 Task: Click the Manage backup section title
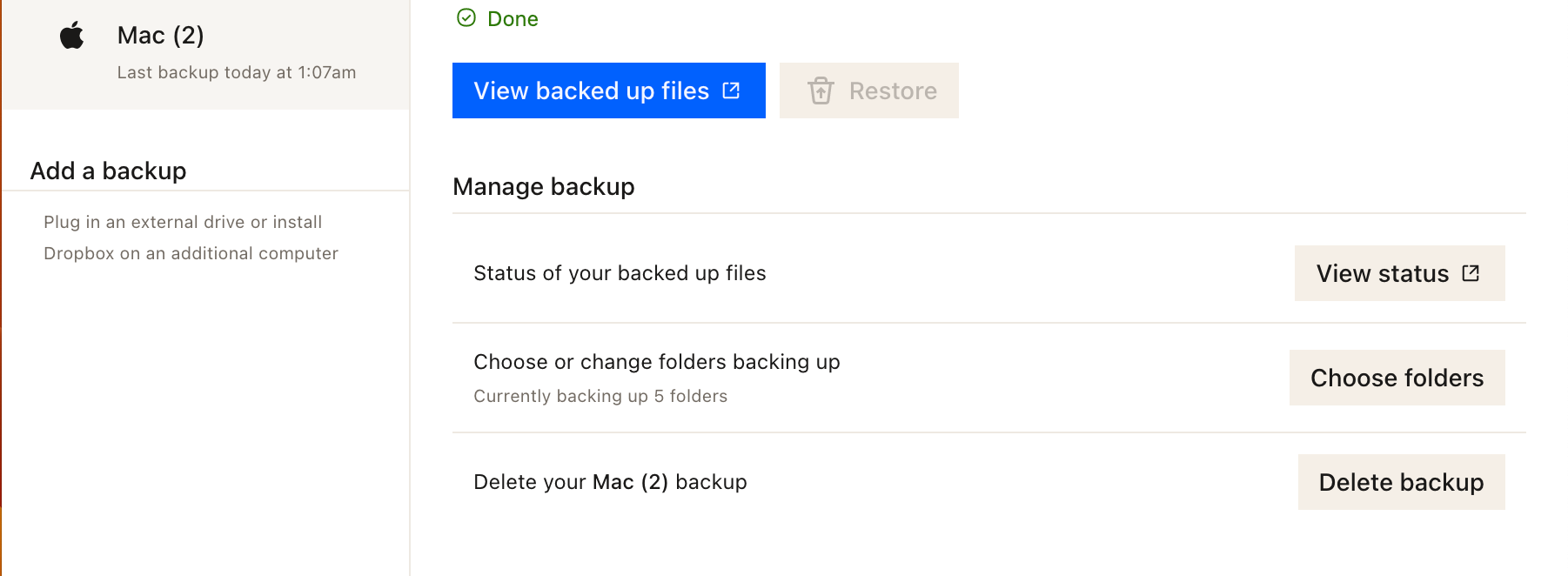[x=543, y=186]
